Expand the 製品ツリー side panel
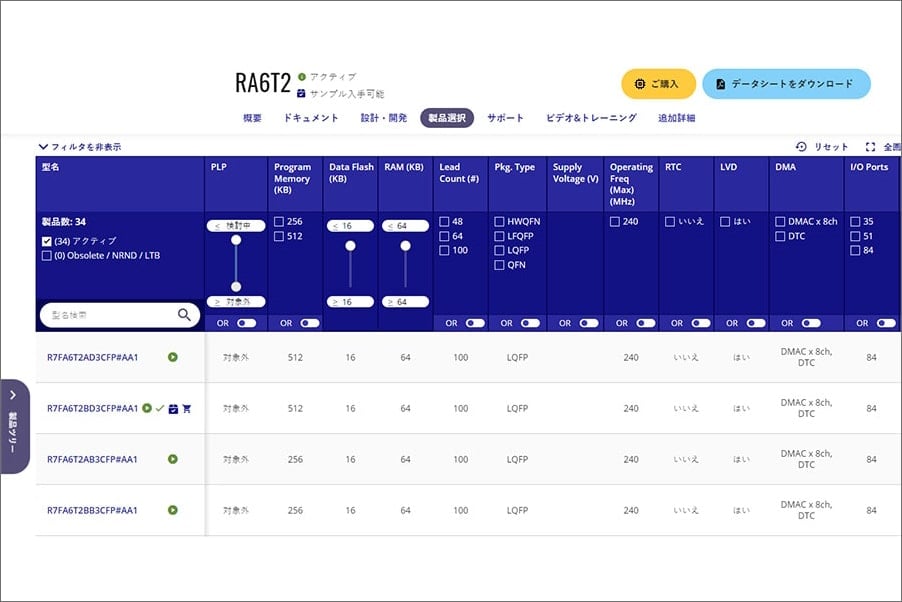The image size is (902, 602). point(13,425)
